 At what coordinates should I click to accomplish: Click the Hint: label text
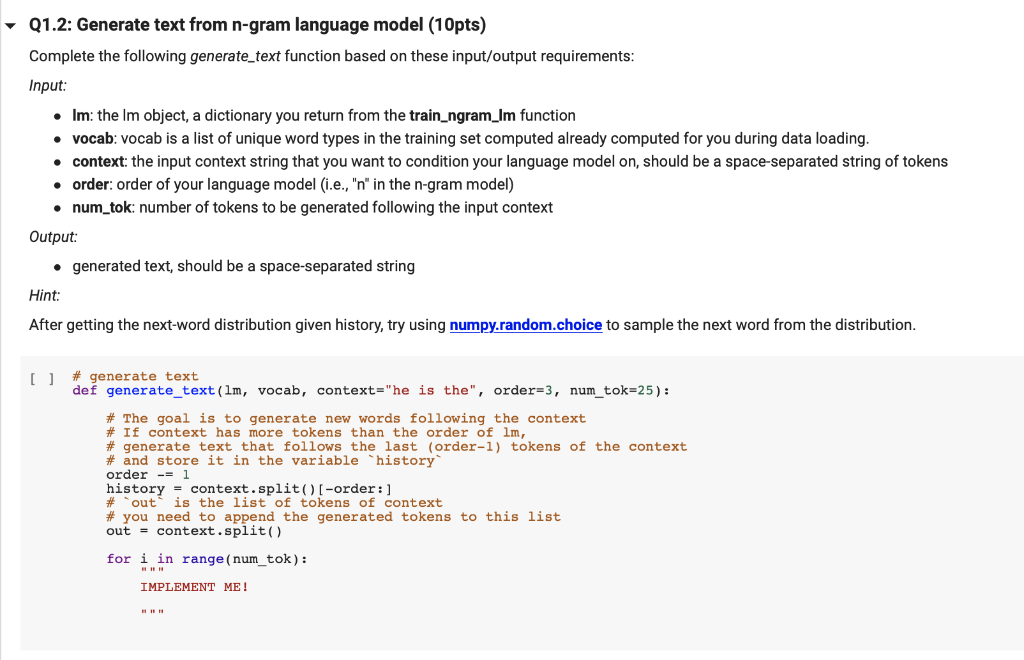[x=43, y=295]
